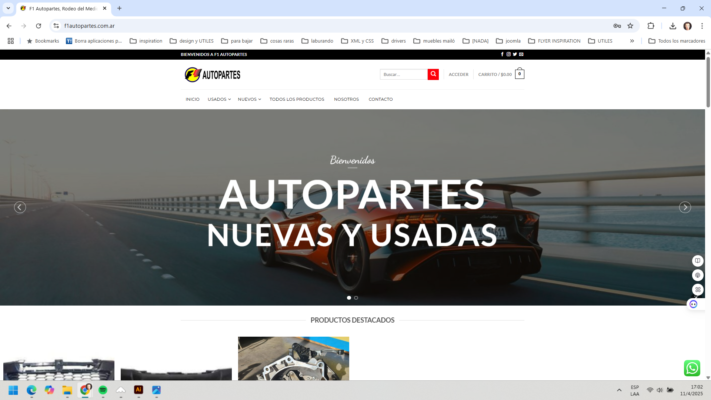The width and height of the screenshot is (711, 400).
Task: Go back to previous page
Action: tap(9, 26)
